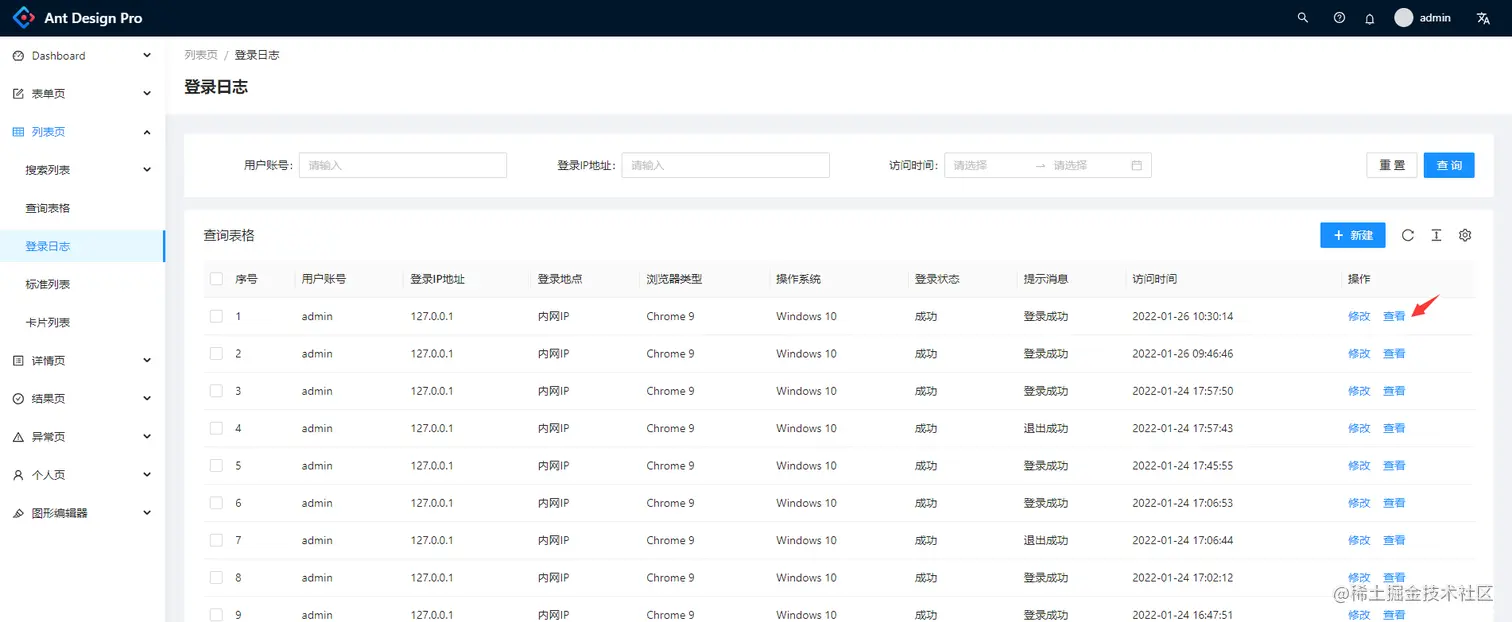1512x622 pixels.
Task: Click the 详情页 profile icon
Action: tap(18, 360)
